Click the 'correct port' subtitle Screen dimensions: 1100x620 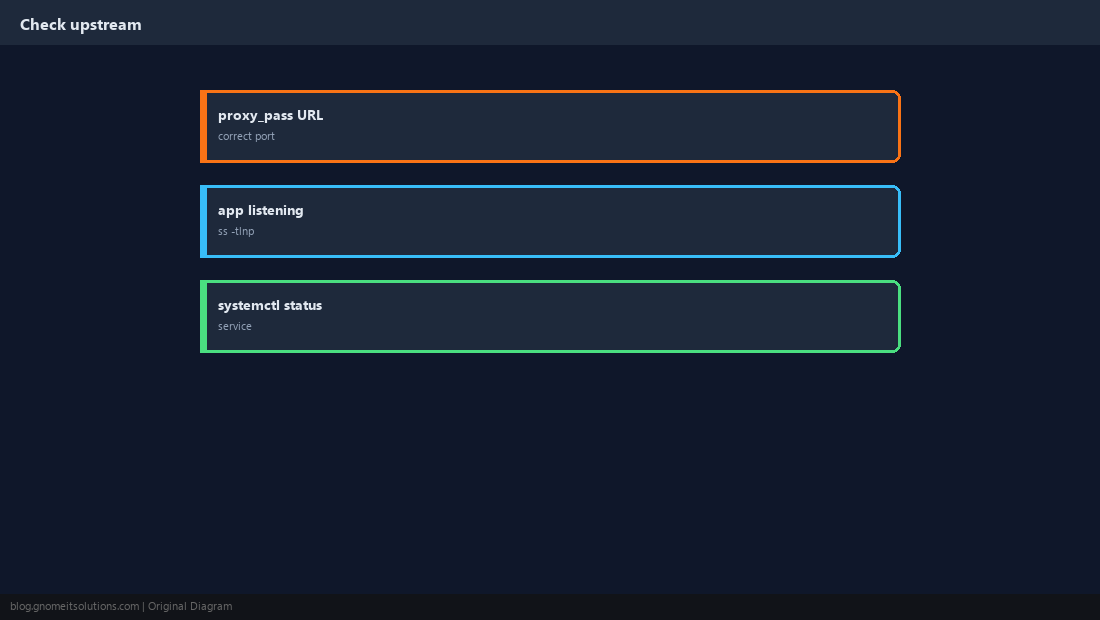(x=246, y=136)
